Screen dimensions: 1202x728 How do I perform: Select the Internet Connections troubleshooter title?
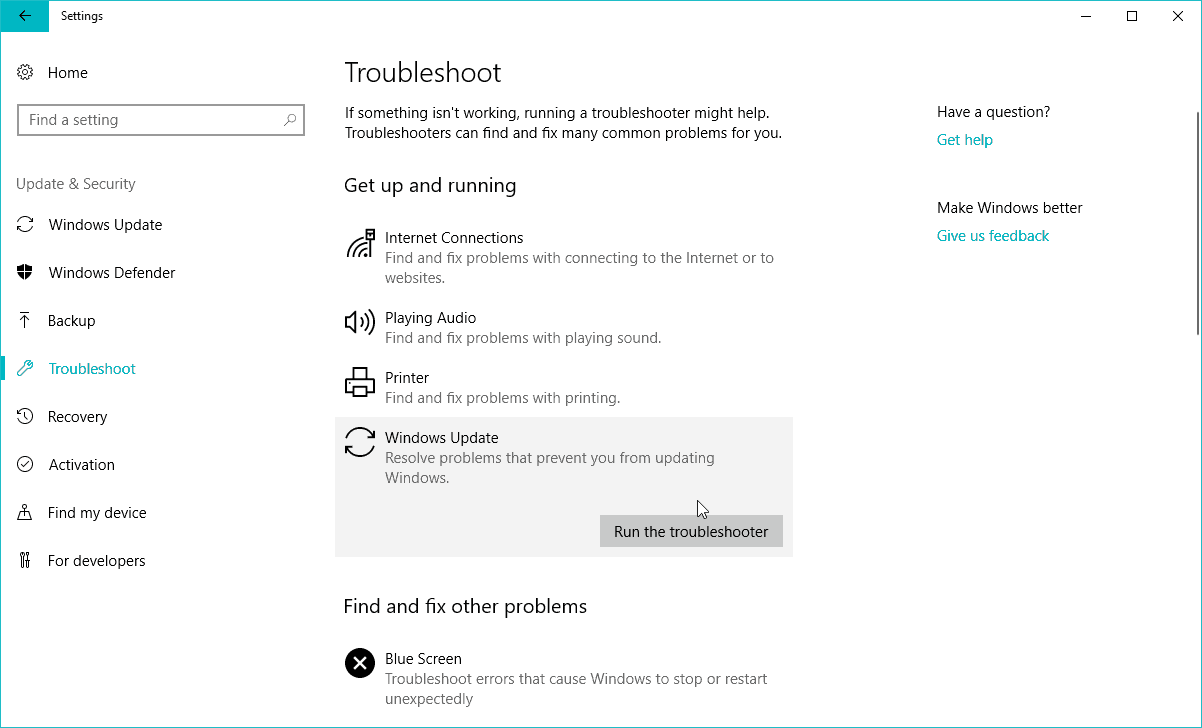(x=454, y=238)
